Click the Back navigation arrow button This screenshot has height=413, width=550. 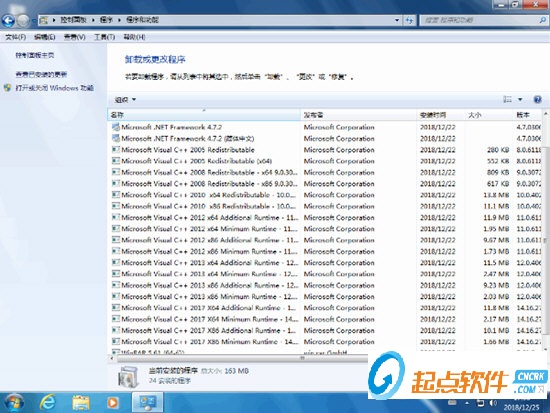tap(8, 21)
